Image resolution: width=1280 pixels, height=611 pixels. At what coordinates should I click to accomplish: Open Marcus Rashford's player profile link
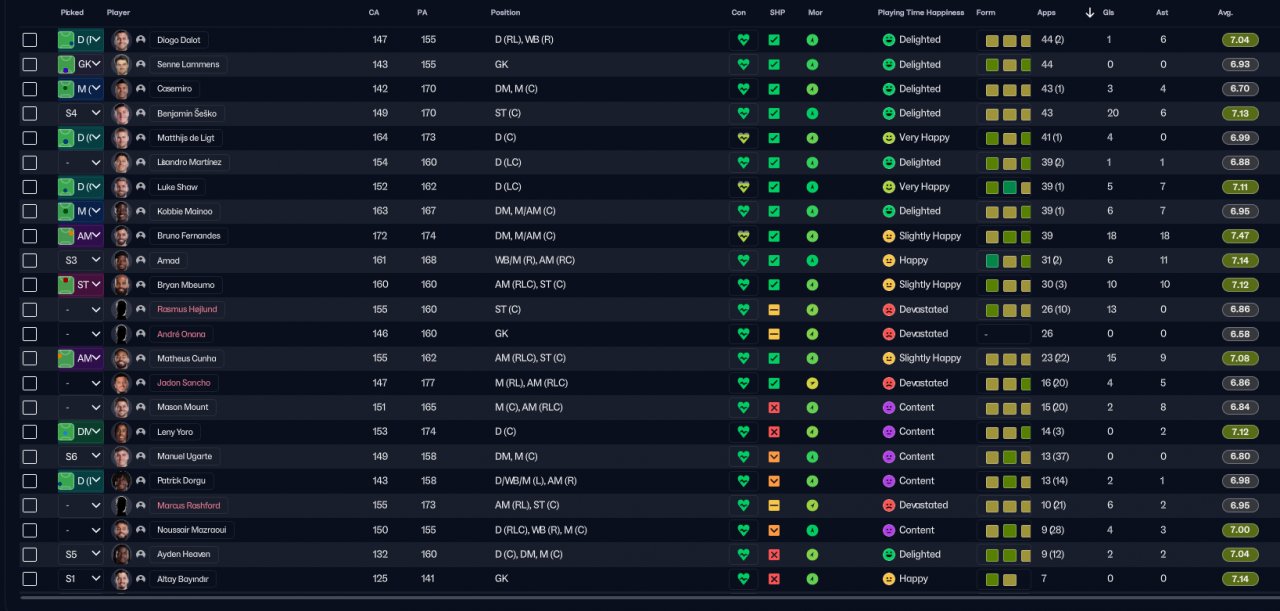point(189,505)
